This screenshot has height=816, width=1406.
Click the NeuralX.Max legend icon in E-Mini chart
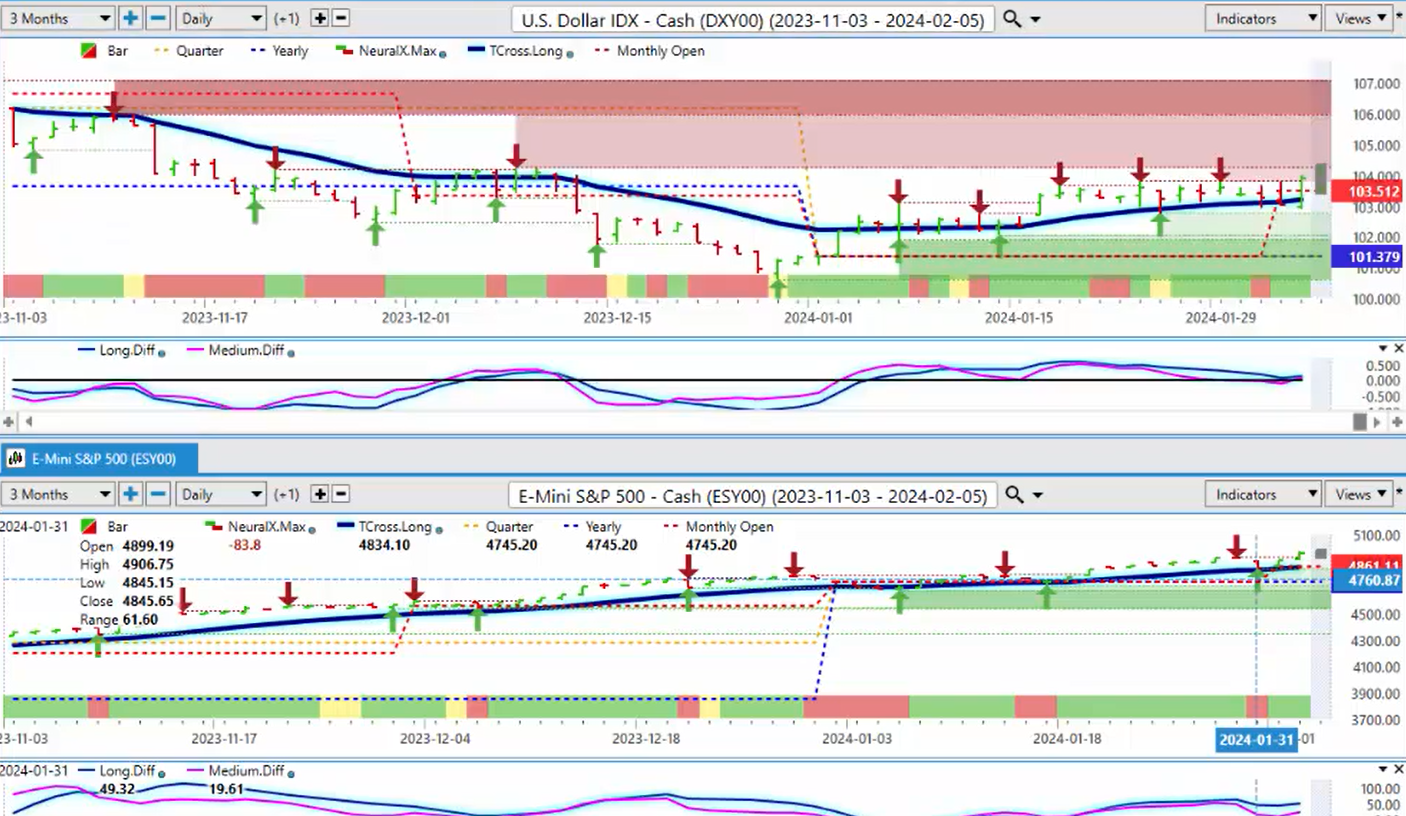coord(213,526)
